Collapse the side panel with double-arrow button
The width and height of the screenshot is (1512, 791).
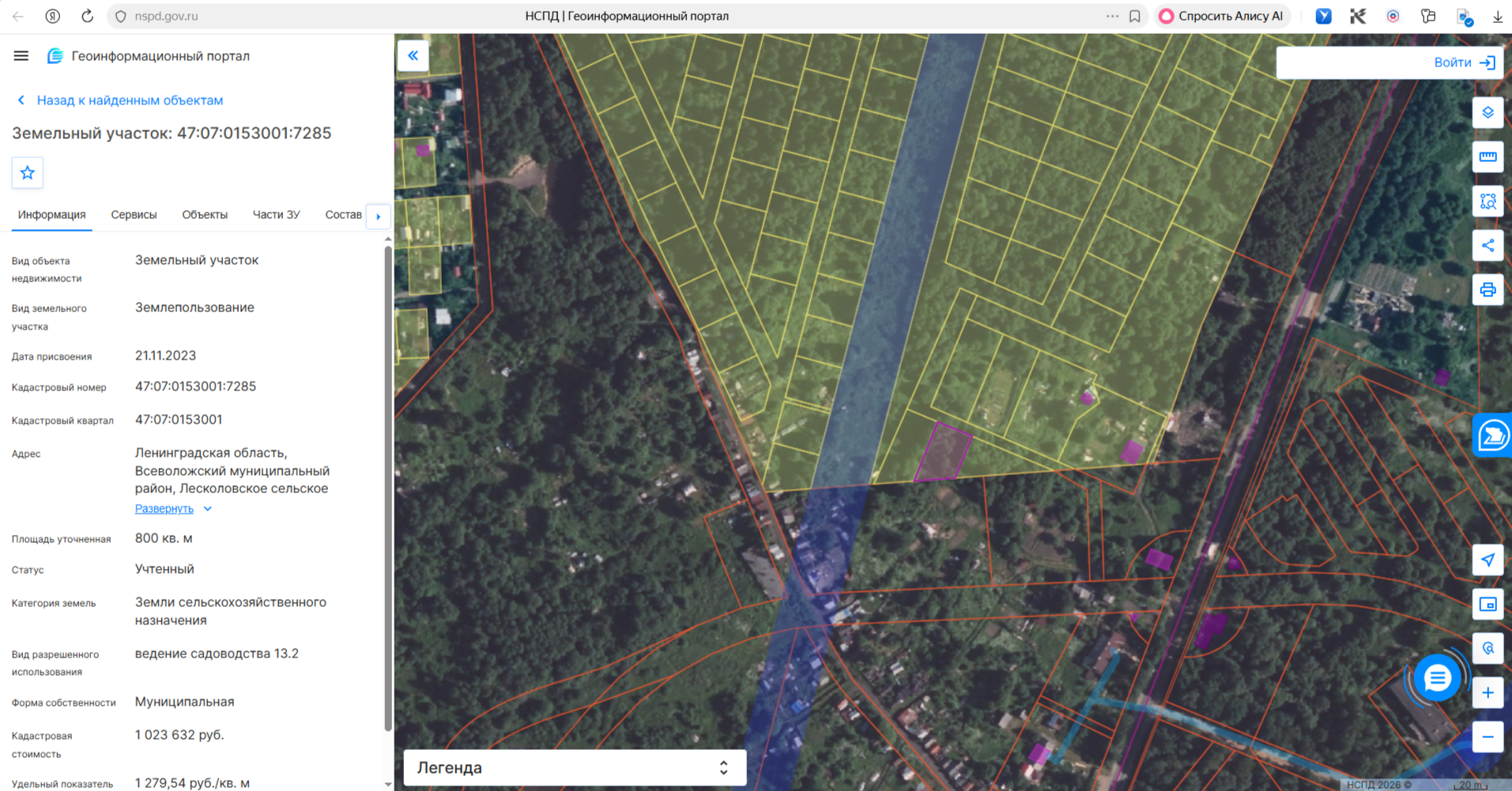(x=413, y=56)
